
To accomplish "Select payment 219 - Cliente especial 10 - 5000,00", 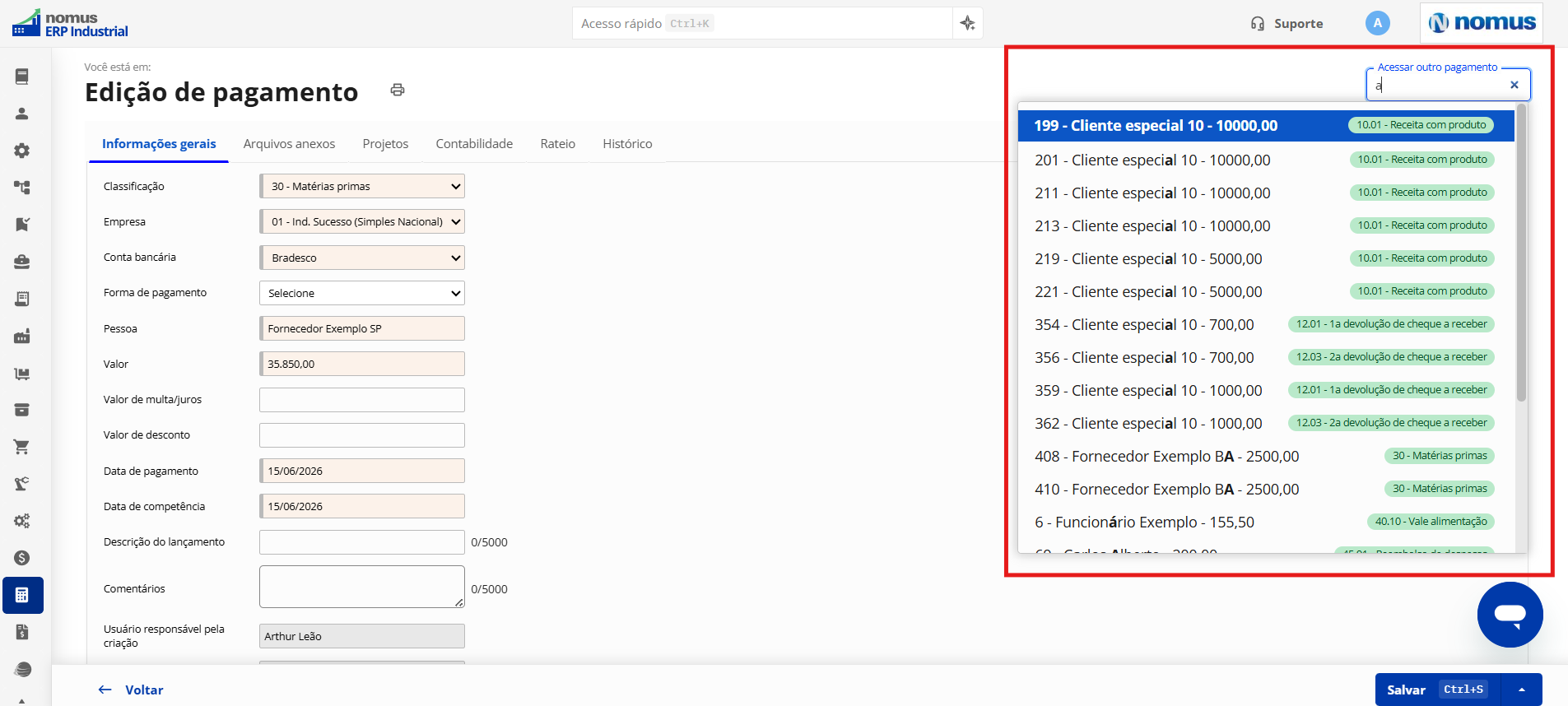I will 1266,258.
